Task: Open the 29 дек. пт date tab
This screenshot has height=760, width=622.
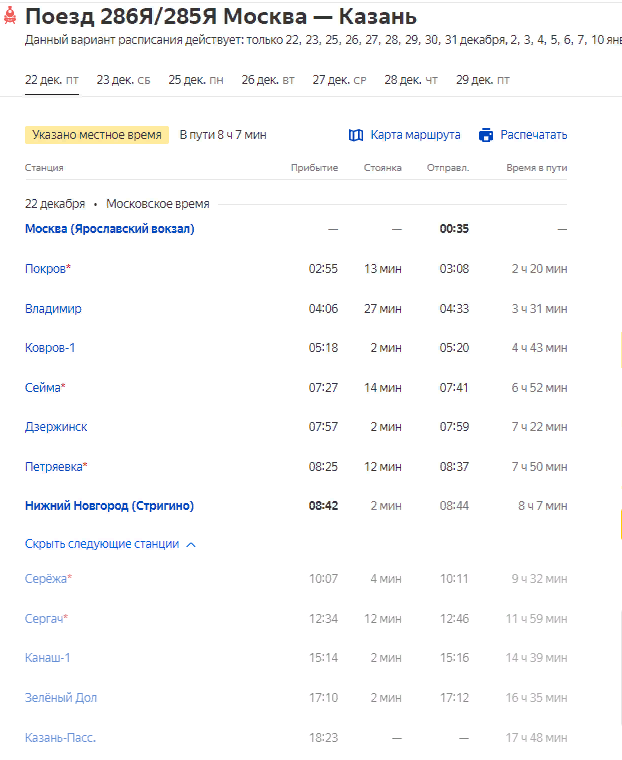Action: pyautogui.click(x=483, y=79)
